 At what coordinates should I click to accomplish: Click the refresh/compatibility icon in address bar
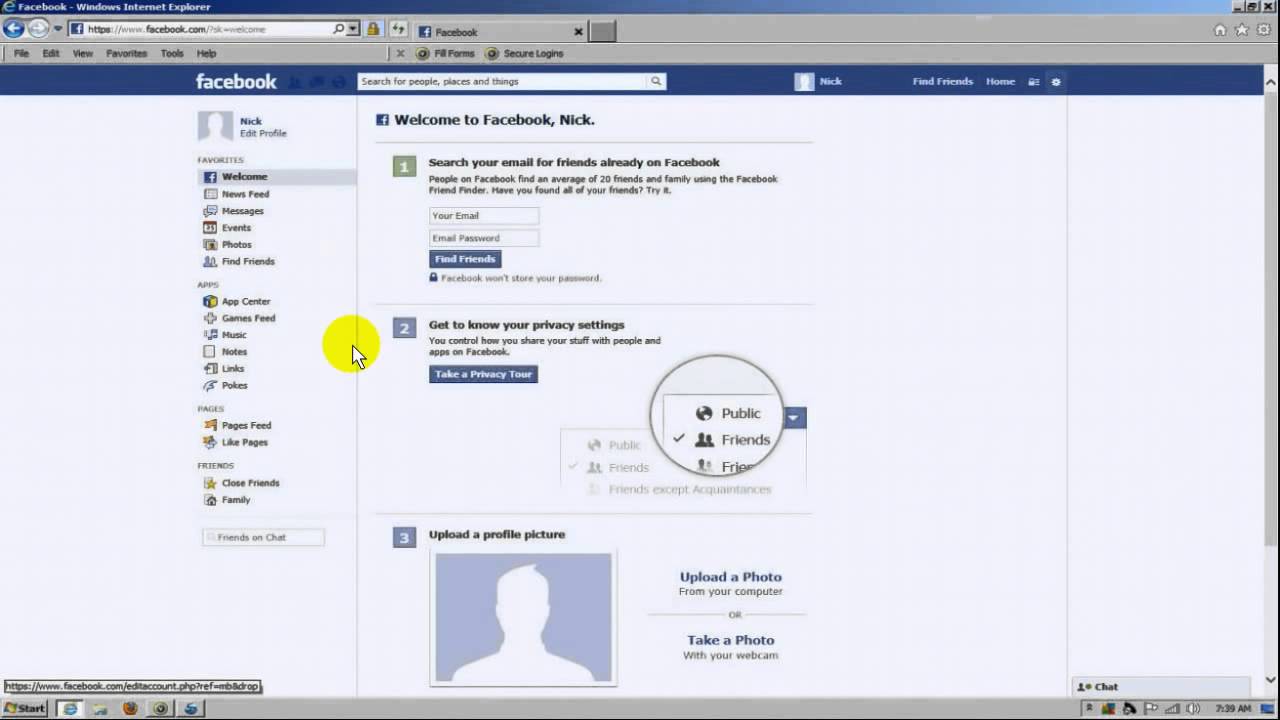coord(398,29)
